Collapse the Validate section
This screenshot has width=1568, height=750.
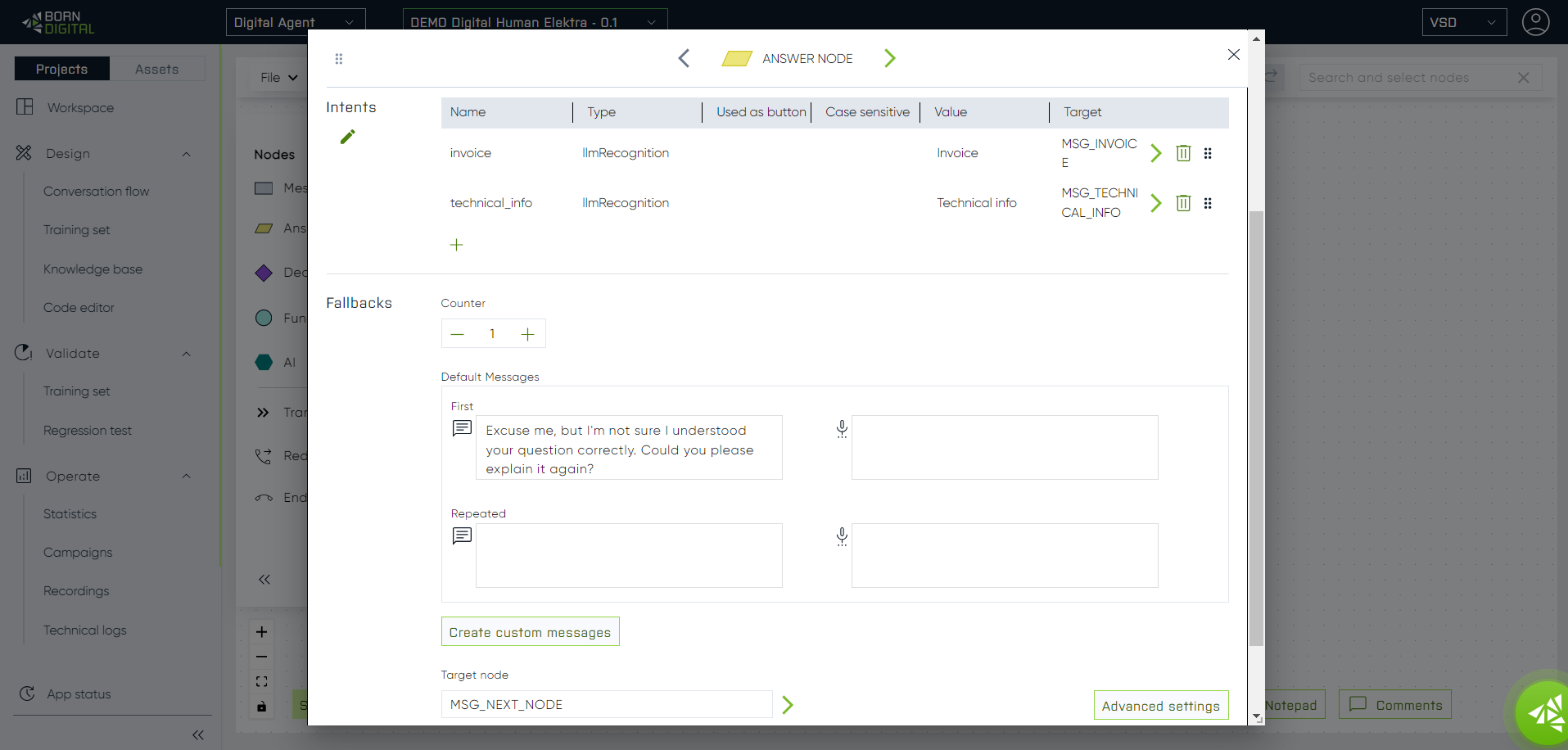[186, 354]
